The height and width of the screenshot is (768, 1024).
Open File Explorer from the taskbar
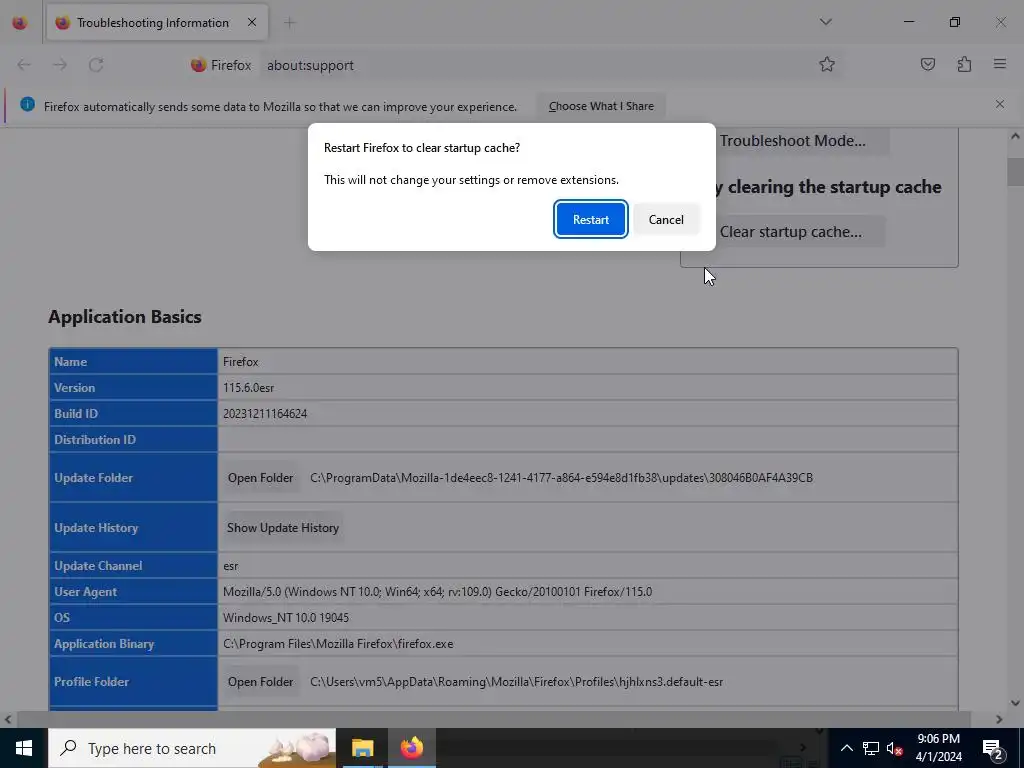[x=362, y=748]
